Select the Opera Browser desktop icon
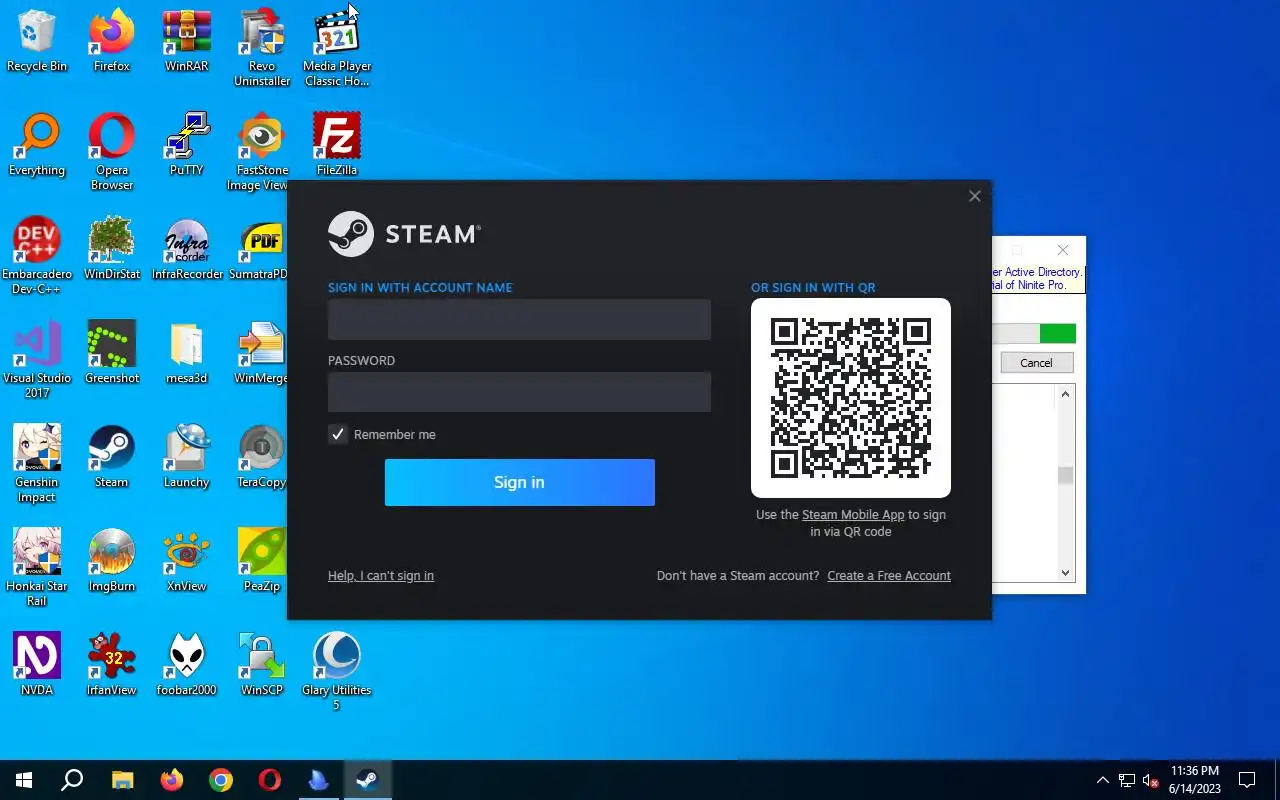 [112, 151]
